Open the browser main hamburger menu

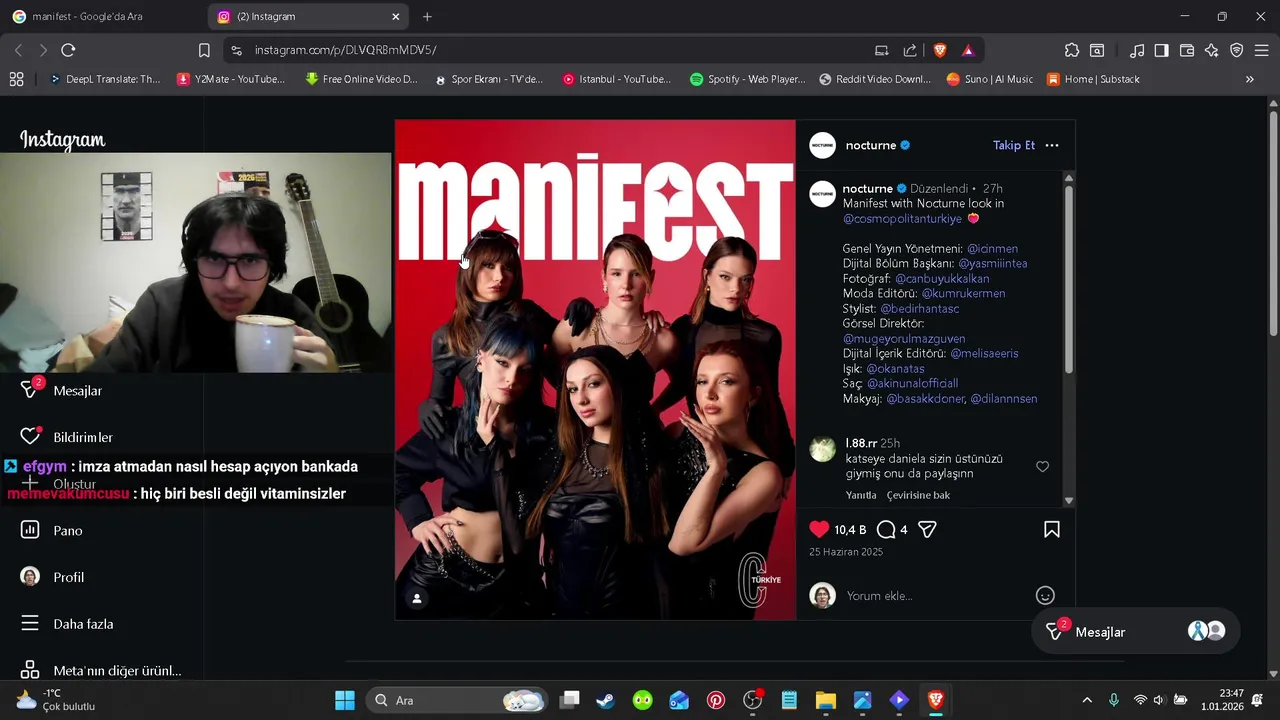[x=1262, y=50]
